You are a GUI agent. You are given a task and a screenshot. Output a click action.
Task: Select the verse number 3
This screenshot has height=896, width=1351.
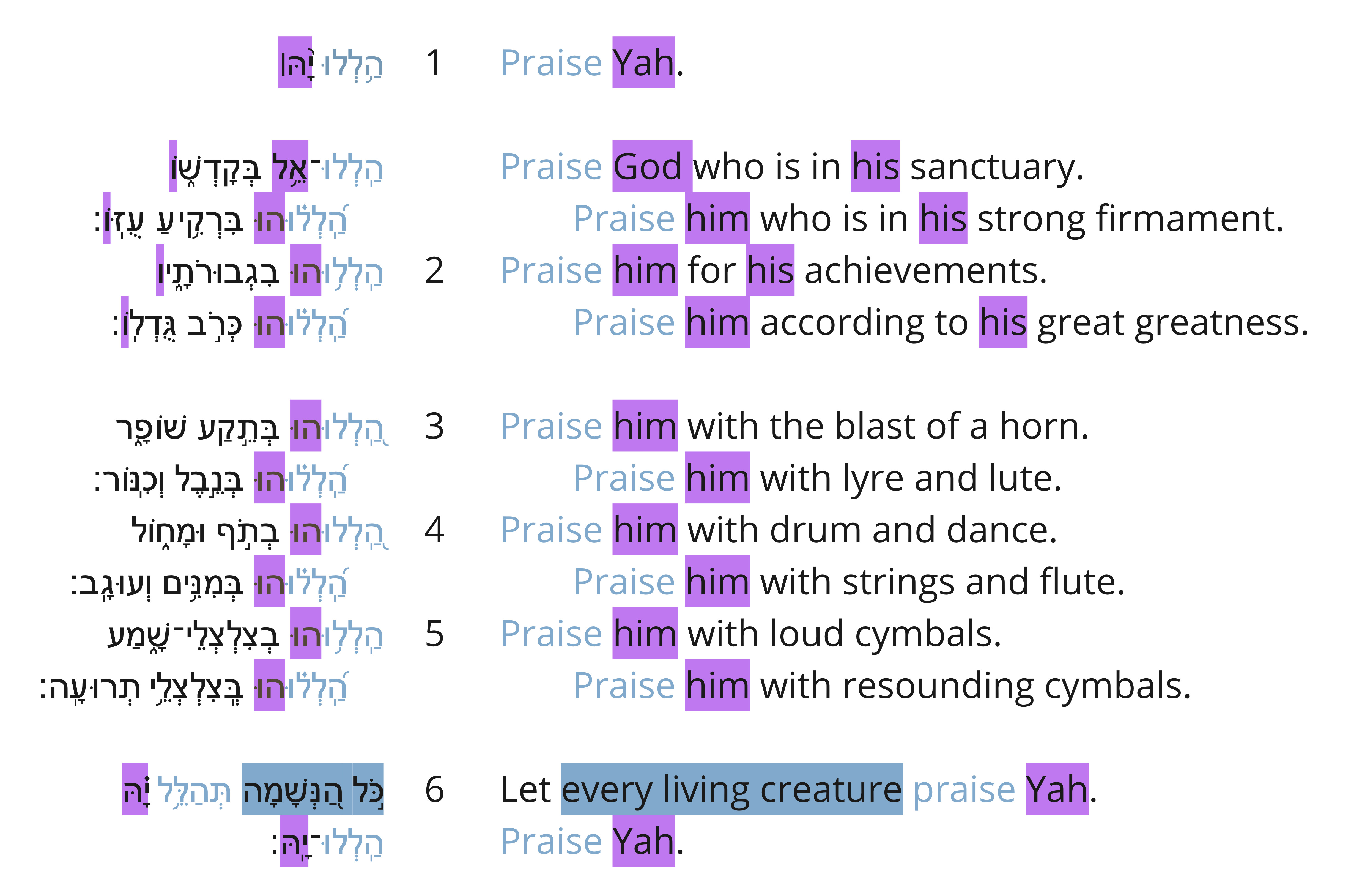434,426
